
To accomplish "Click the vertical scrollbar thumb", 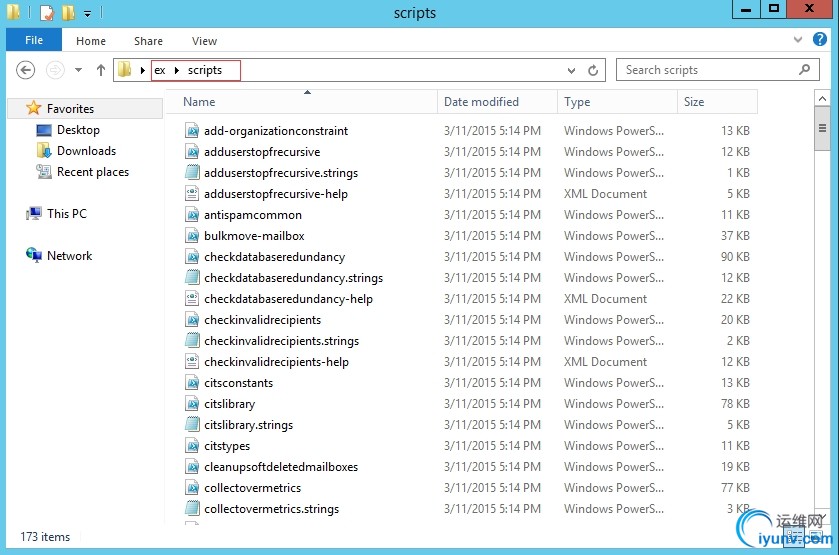I will (x=822, y=128).
